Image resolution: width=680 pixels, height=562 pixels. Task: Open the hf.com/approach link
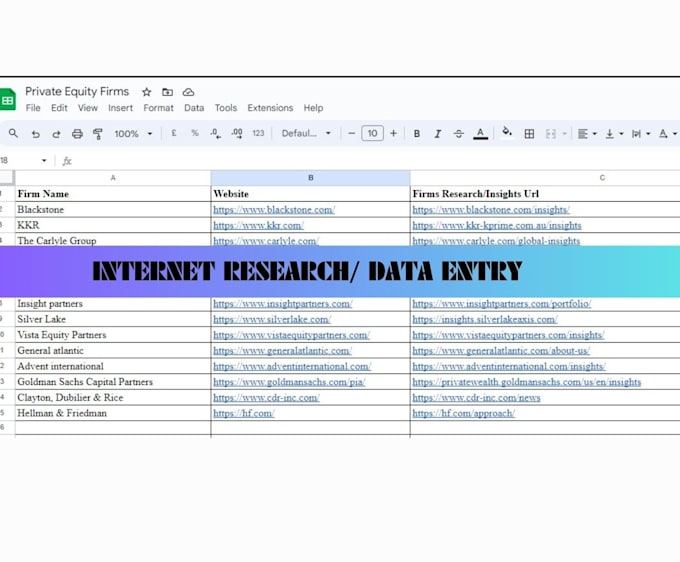464,413
